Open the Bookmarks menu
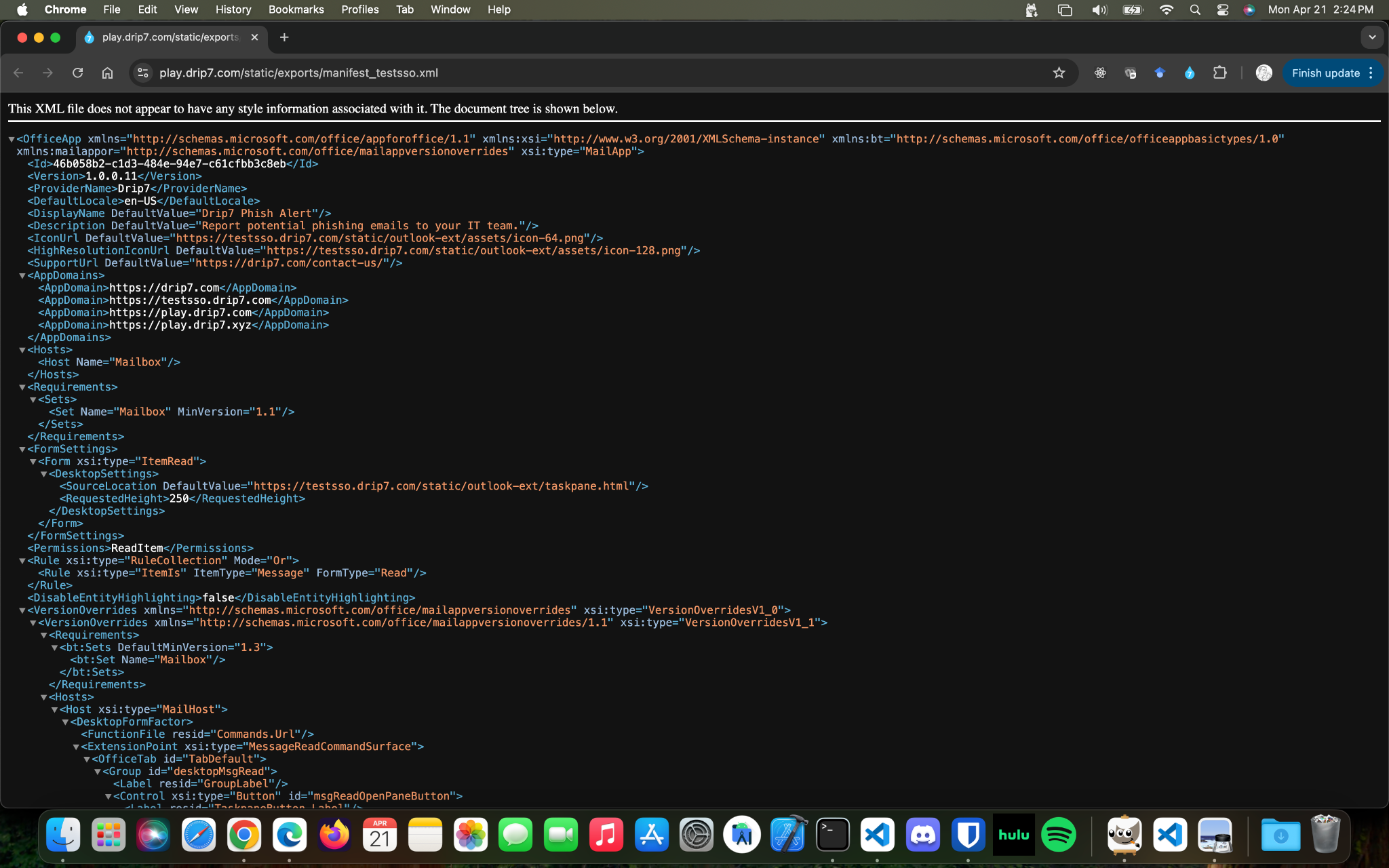Viewport: 1389px width, 868px height. pos(296,9)
